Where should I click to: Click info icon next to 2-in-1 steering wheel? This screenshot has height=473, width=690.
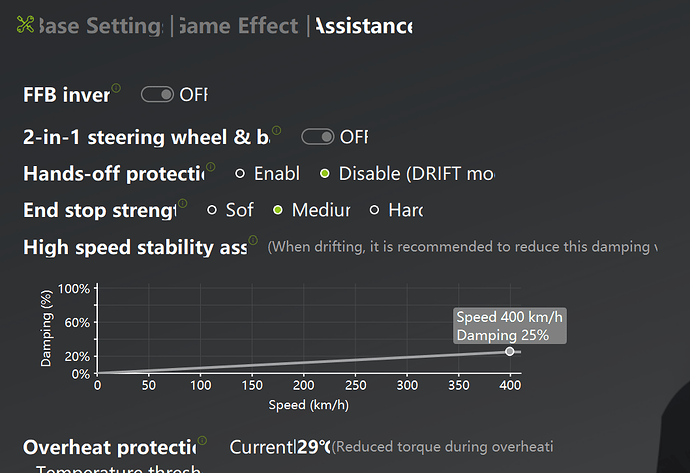click(277, 130)
